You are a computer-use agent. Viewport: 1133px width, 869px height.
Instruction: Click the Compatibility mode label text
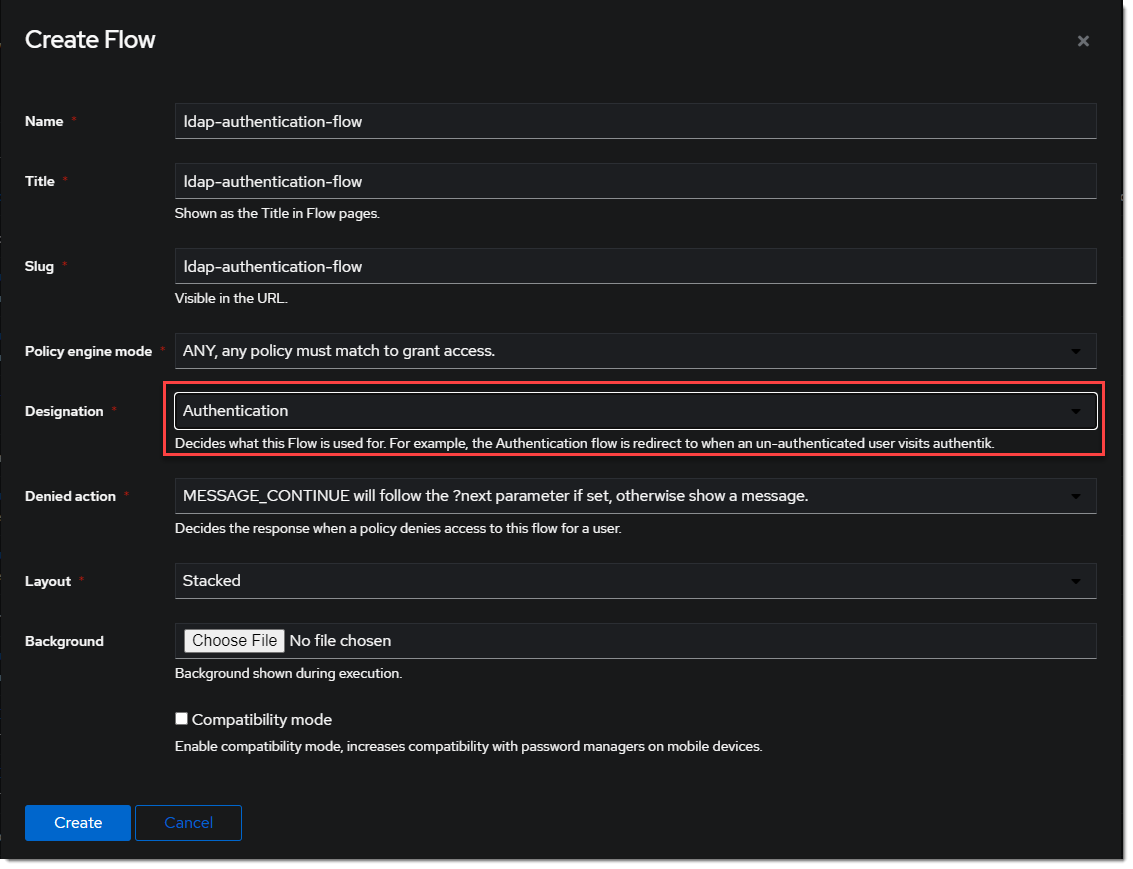coord(262,720)
